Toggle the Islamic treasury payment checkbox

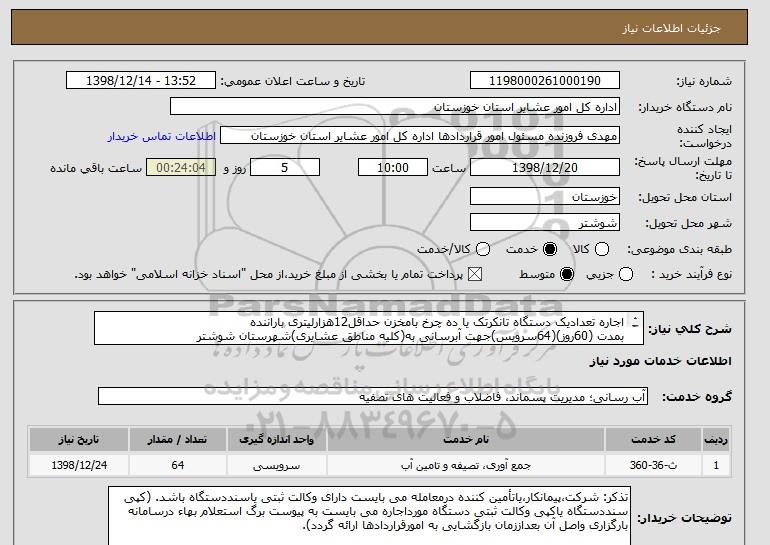coord(474,274)
